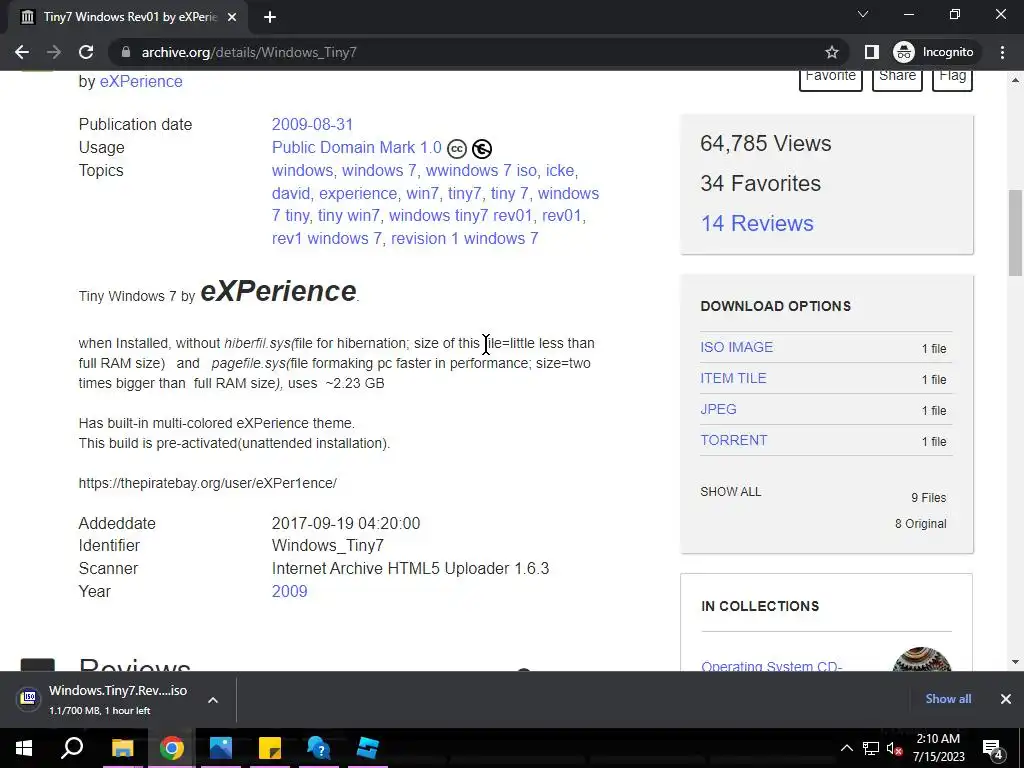Open the 2009-08-31 publication date link
This screenshot has height=768, width=1024.
312,124
